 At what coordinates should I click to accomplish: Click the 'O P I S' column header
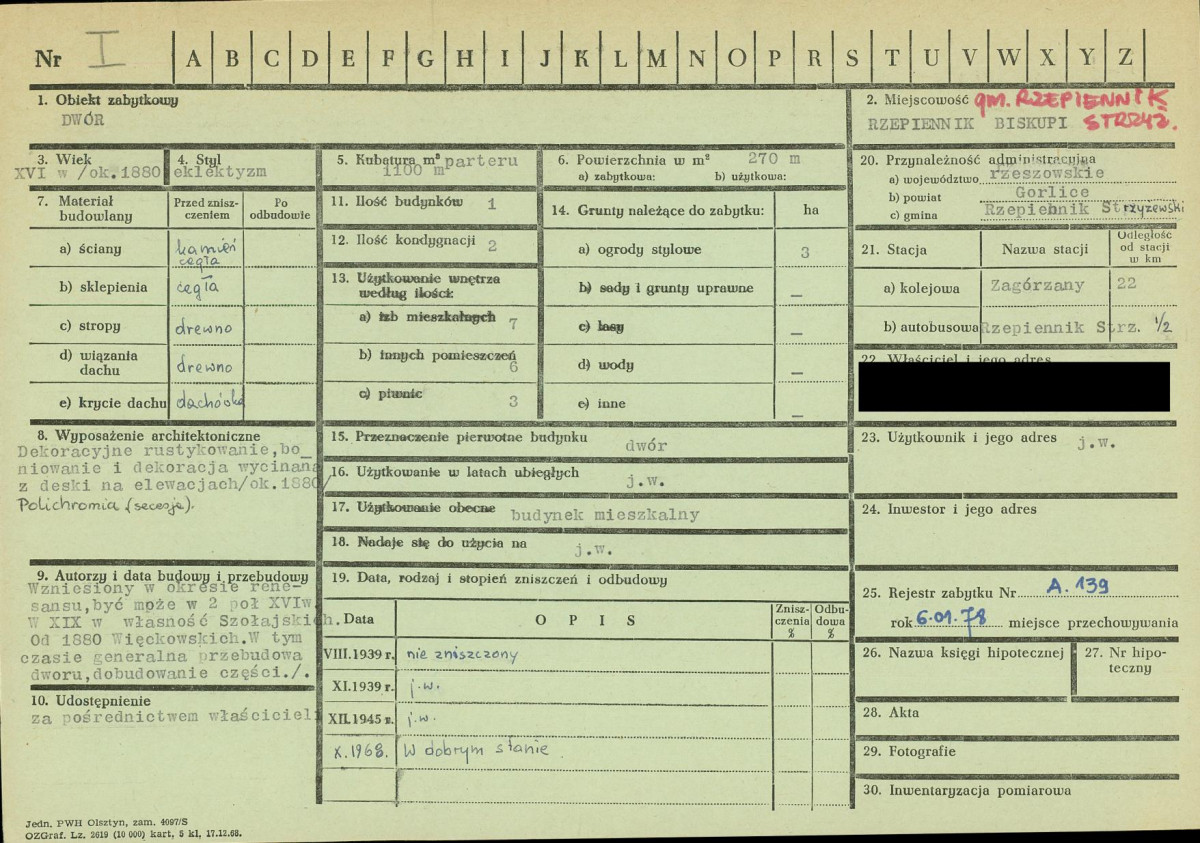585,620
